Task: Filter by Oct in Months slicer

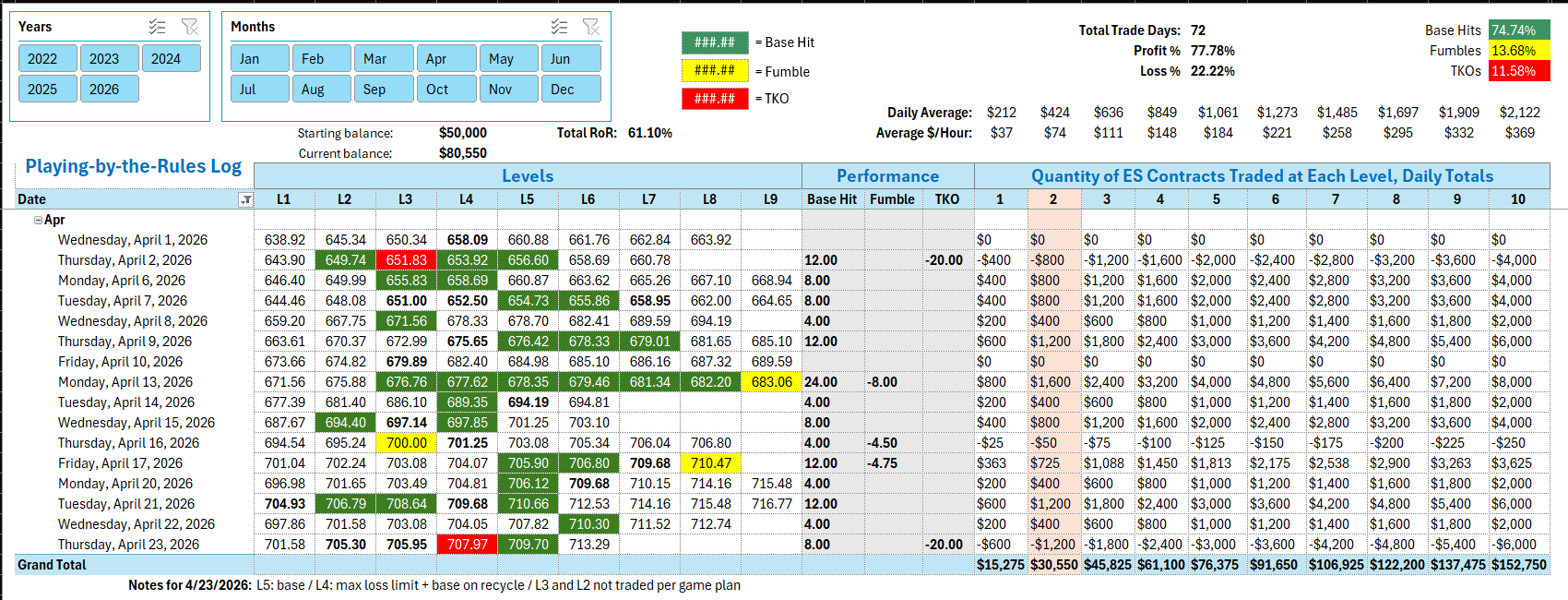Action: pyautogui.click(x=446, y=89)
